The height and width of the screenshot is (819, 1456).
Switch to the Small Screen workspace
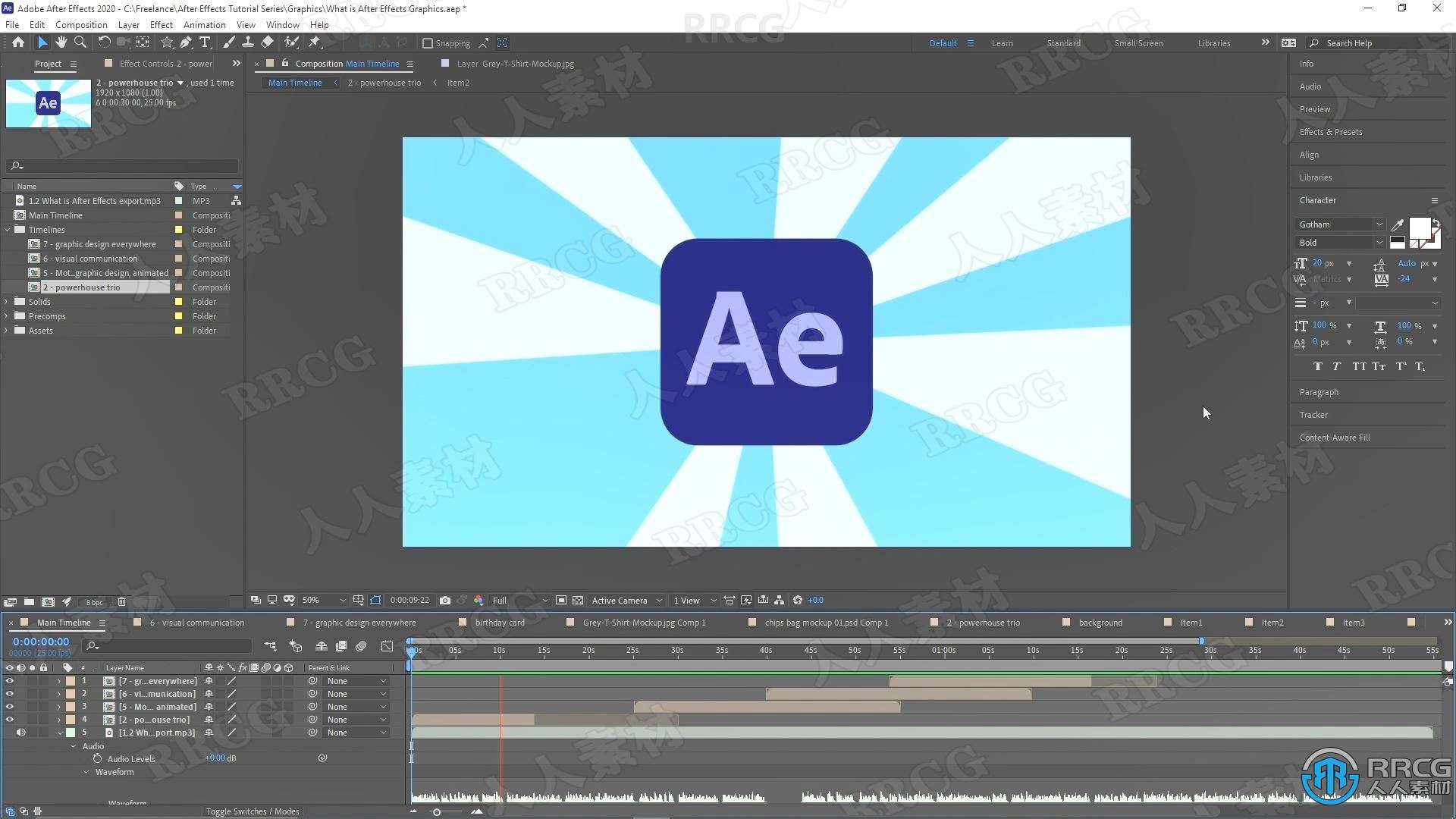pyautogui.click(x=1138, y=43)
